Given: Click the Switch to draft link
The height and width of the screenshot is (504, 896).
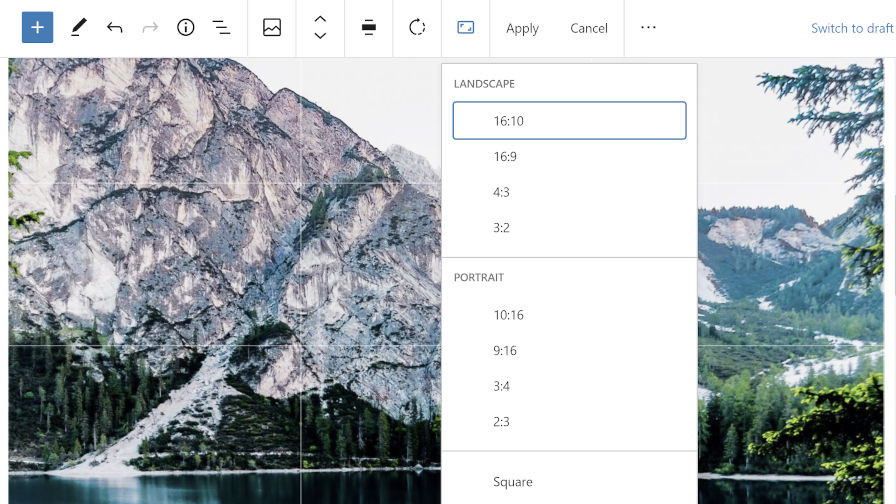Looking at the screenshot, I should point(851,28).
